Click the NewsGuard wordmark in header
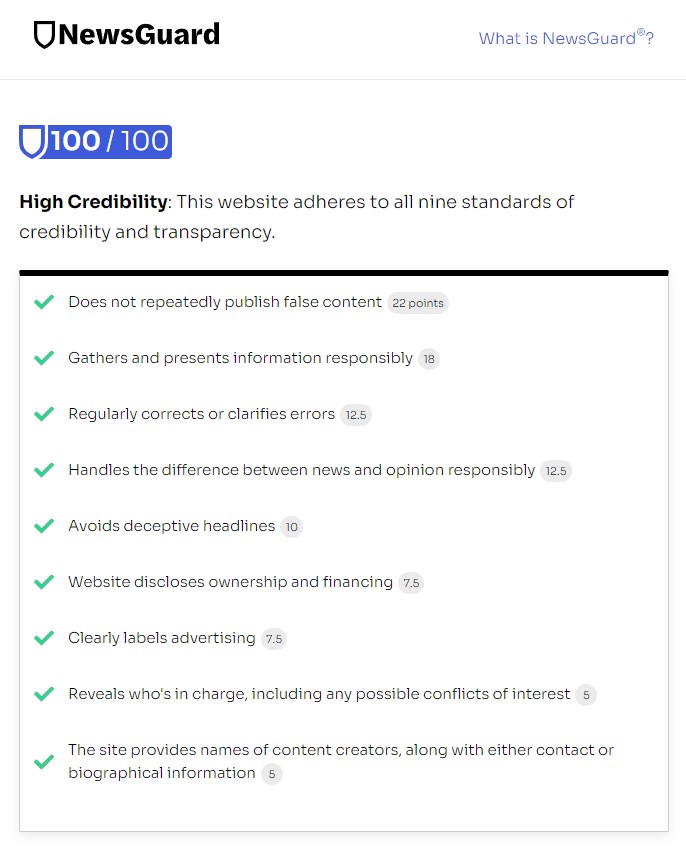The image size is (686, 846). point(139,36)
